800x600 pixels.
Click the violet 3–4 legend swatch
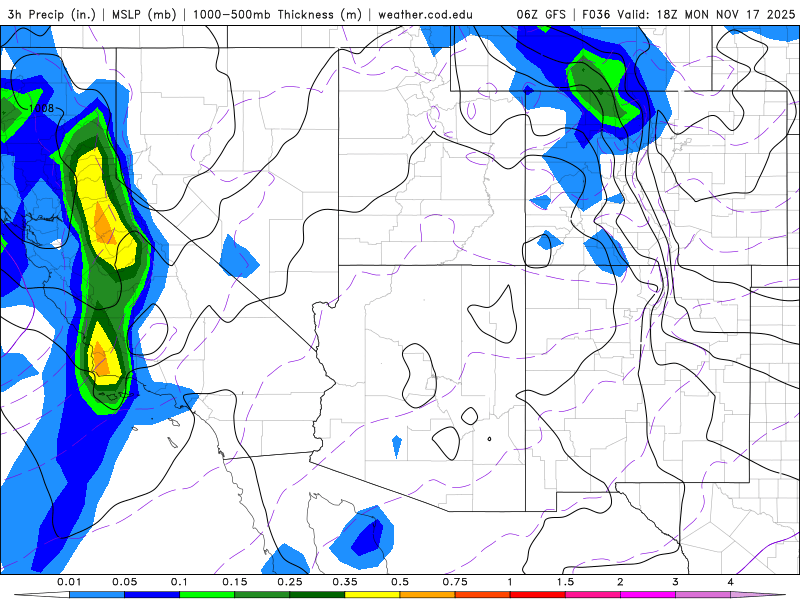[703, 595]
